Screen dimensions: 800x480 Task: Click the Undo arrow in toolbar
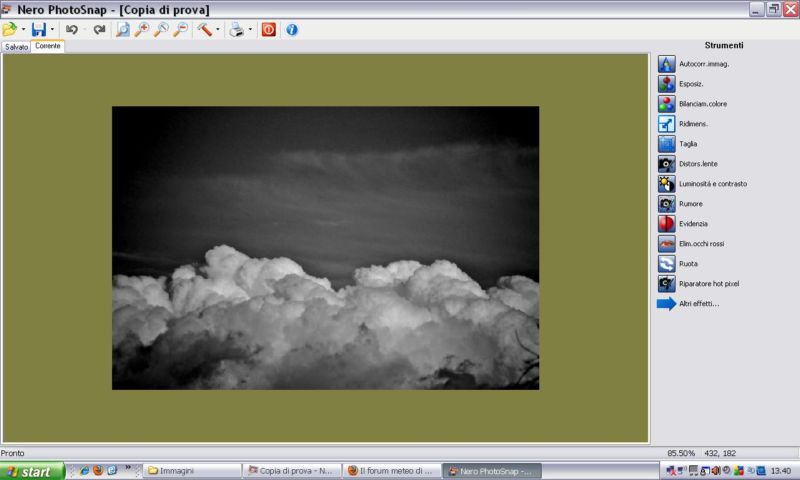72,30
